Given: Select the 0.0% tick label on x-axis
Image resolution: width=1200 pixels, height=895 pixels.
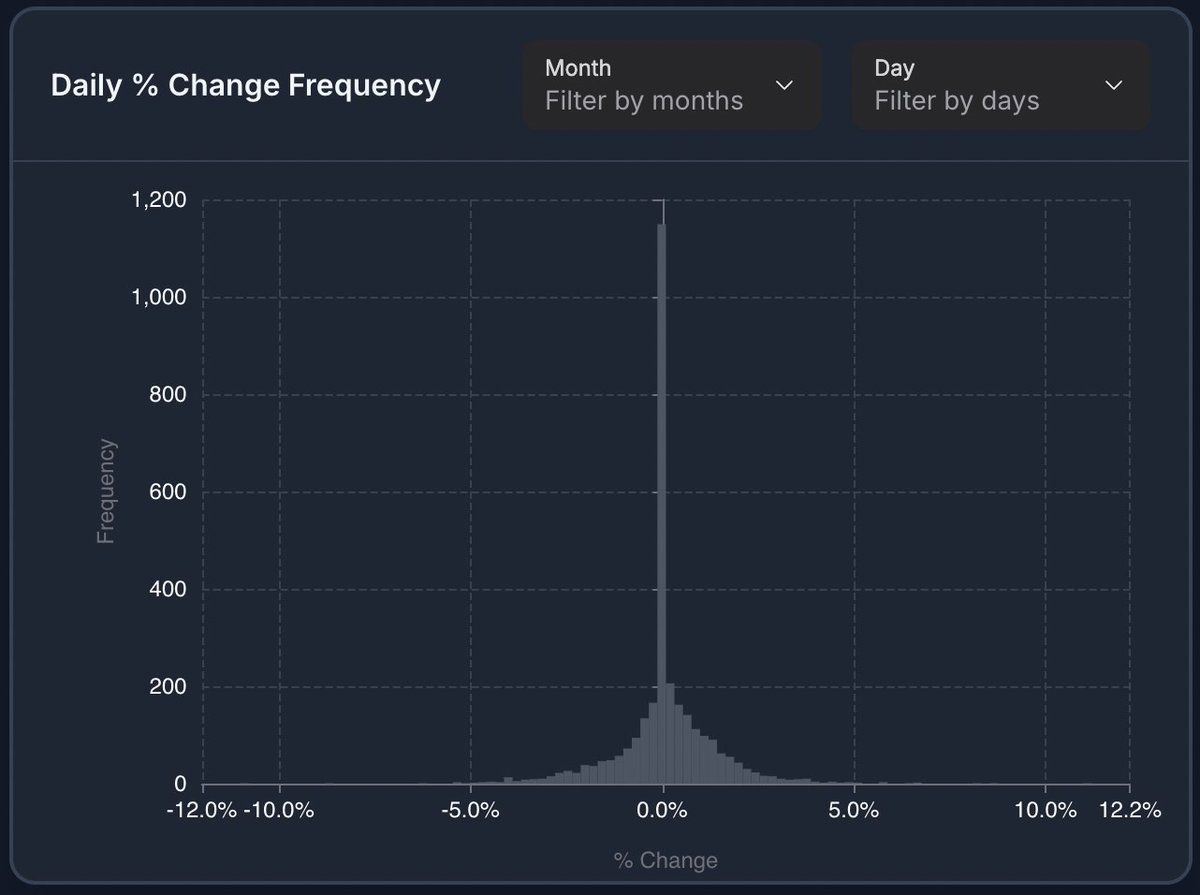Looking at the screenshot, I should [663, 812].
